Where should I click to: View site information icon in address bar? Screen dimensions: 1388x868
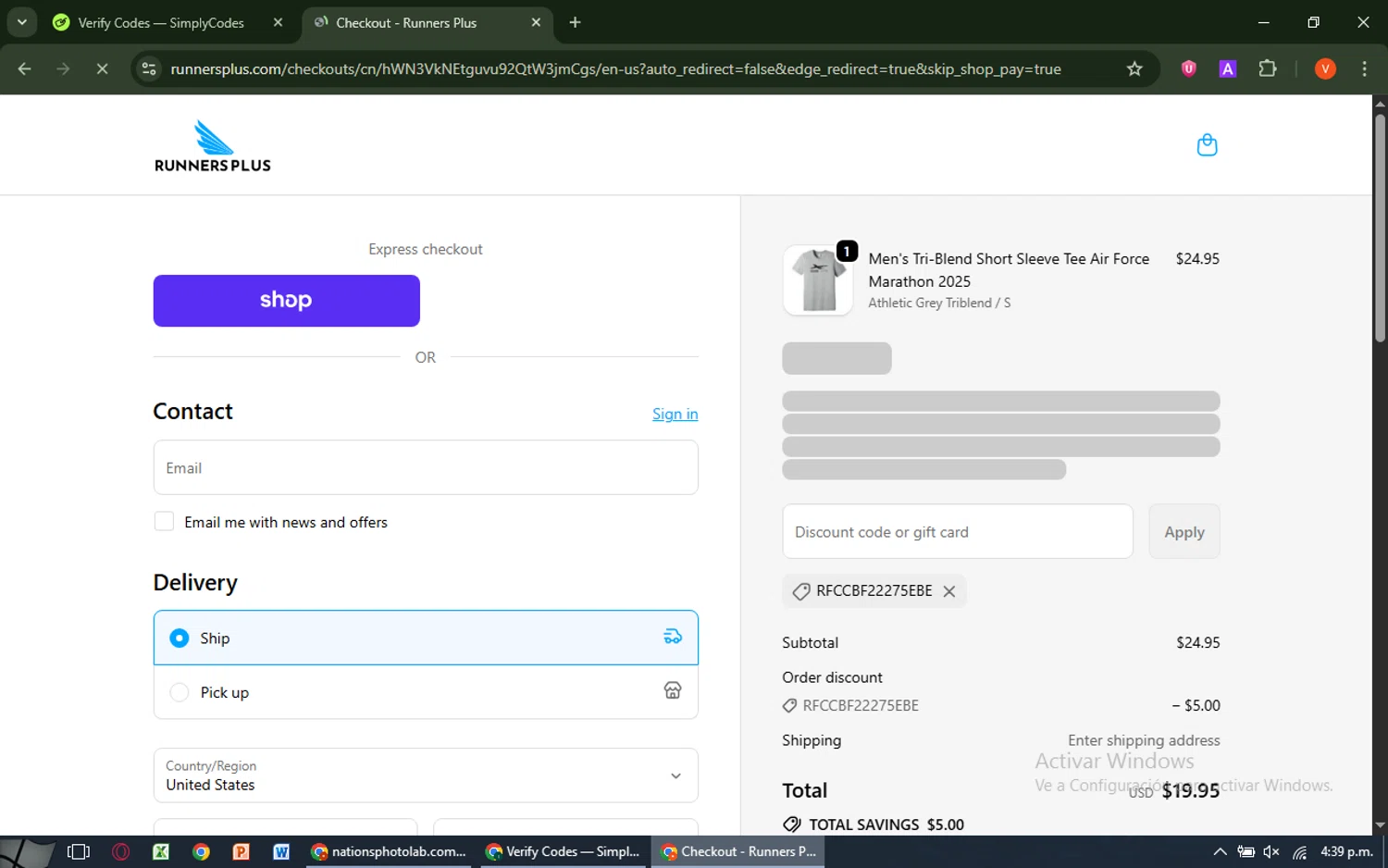coord(149,69)
